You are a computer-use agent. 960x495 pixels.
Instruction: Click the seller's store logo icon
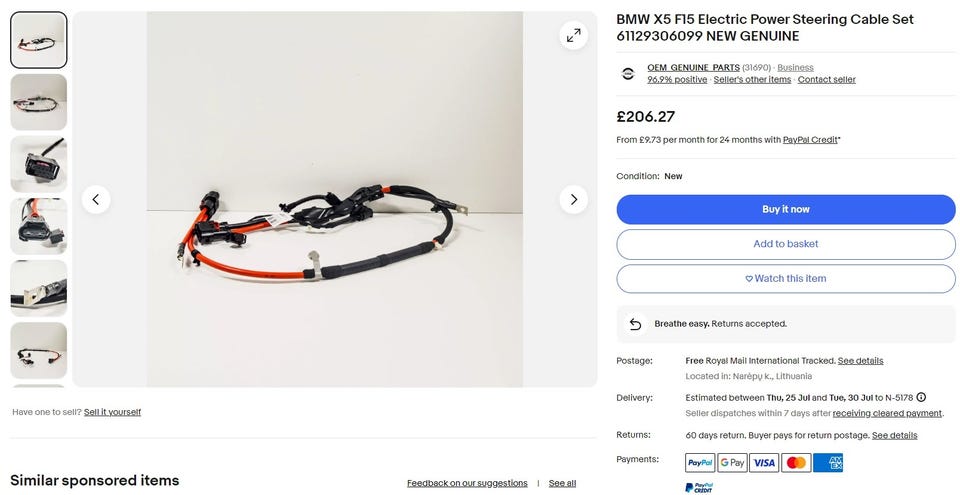coord(628,74)
